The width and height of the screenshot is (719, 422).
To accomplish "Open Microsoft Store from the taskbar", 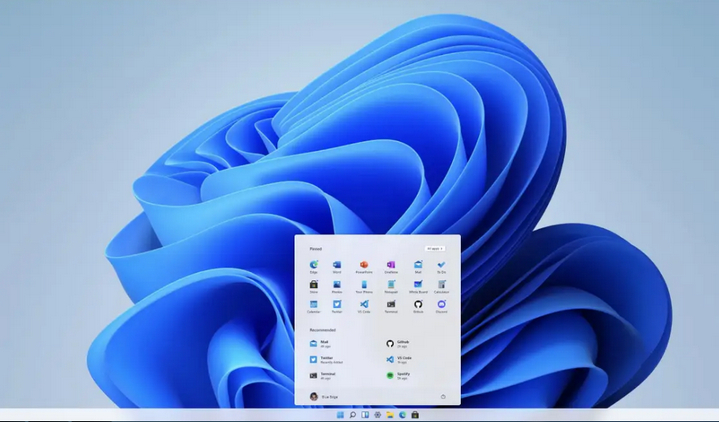I will click(x=415, y=415).
